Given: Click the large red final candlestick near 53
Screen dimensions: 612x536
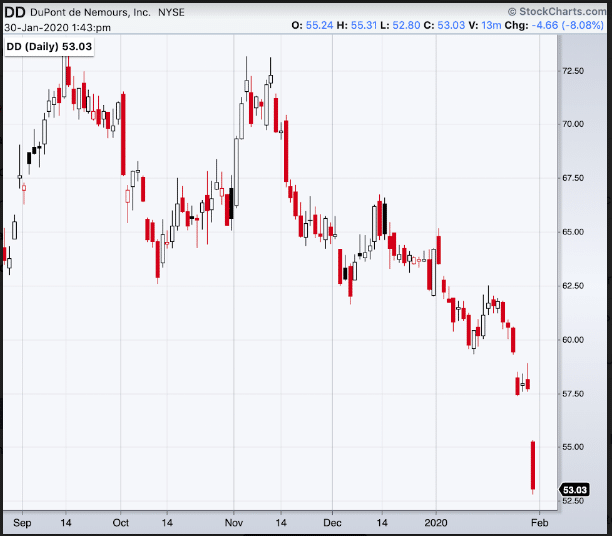Looking at the screenshot, I should [x=533, y=465].
